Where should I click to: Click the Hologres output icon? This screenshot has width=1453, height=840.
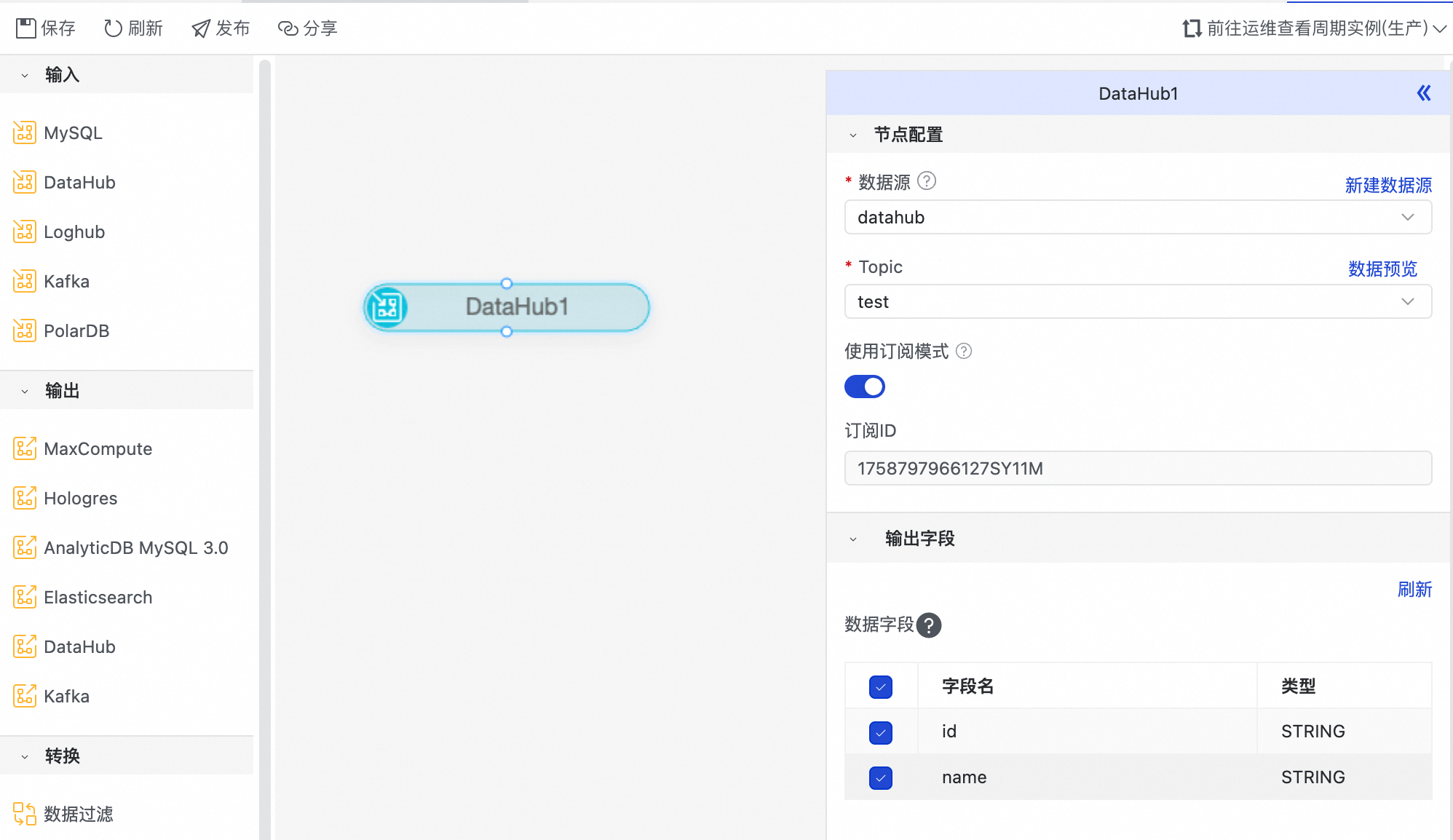[24, 499]
